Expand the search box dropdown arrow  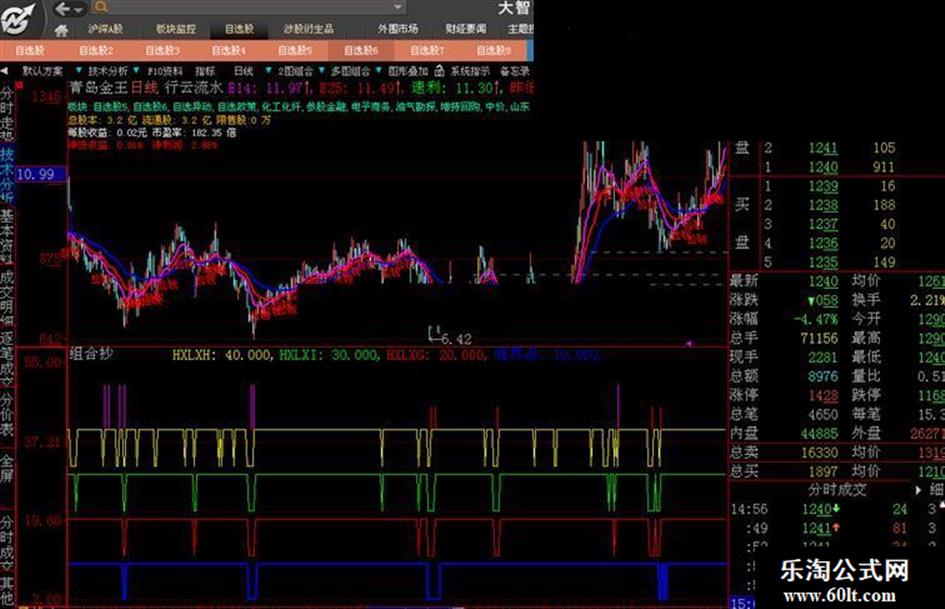click(x=398, y=7)
